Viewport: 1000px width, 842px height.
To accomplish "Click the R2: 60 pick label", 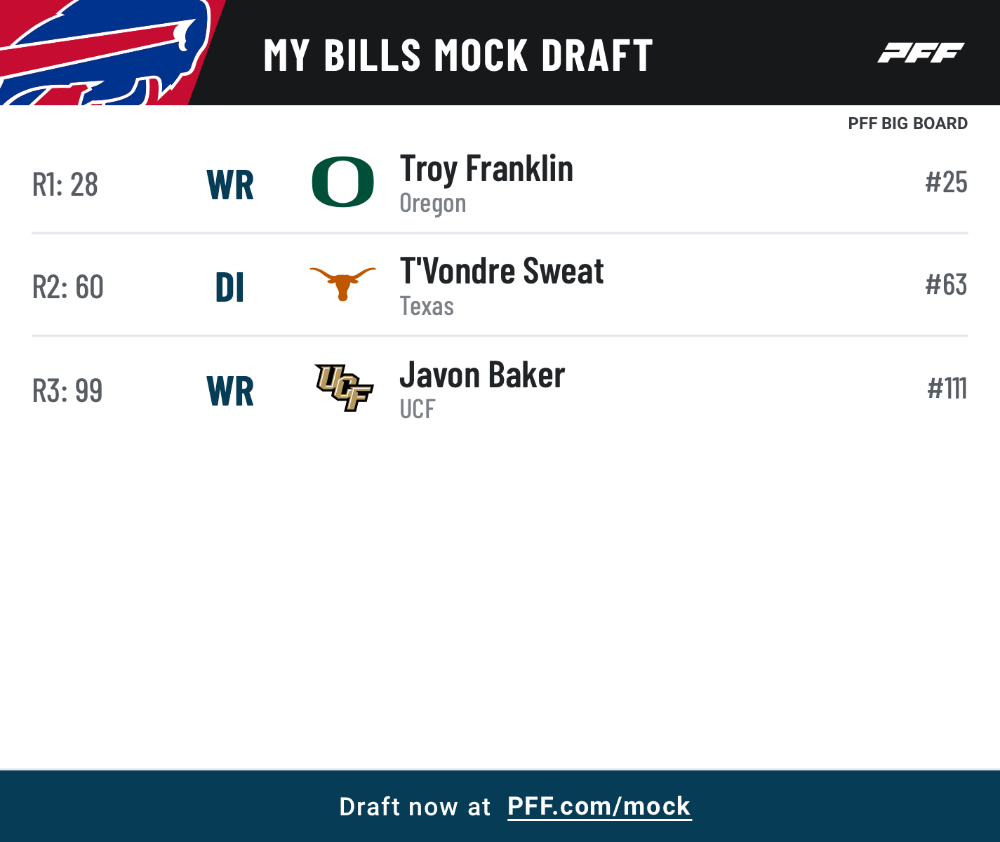I will [68, 287].
